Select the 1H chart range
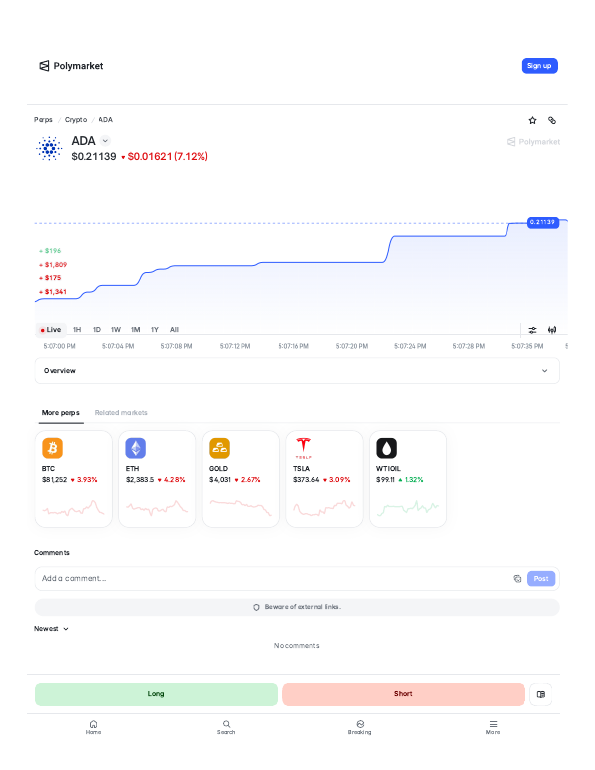595x770 pixels. tap(77, 330)
